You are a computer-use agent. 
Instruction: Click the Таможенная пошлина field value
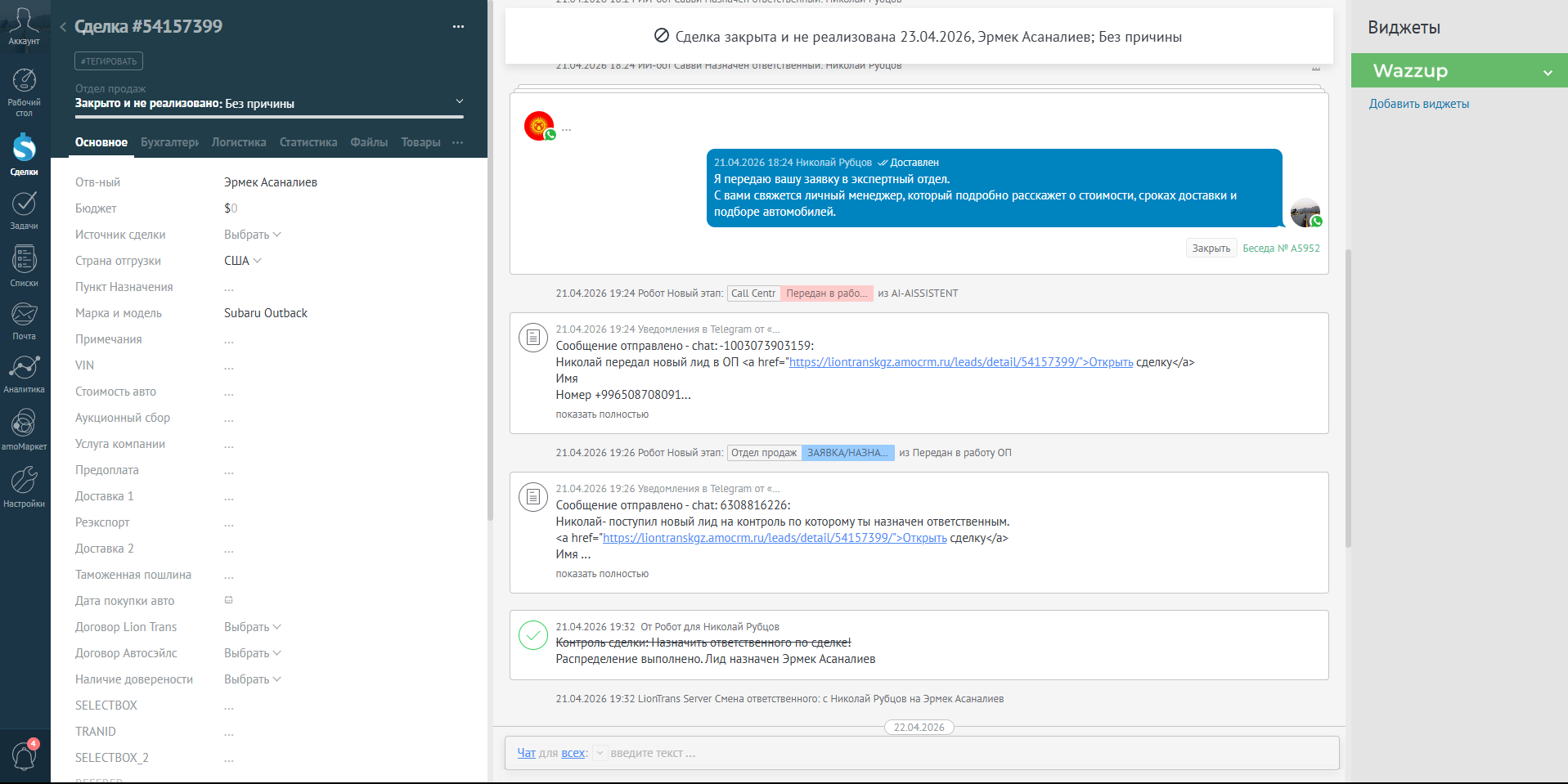pos(229,575)
